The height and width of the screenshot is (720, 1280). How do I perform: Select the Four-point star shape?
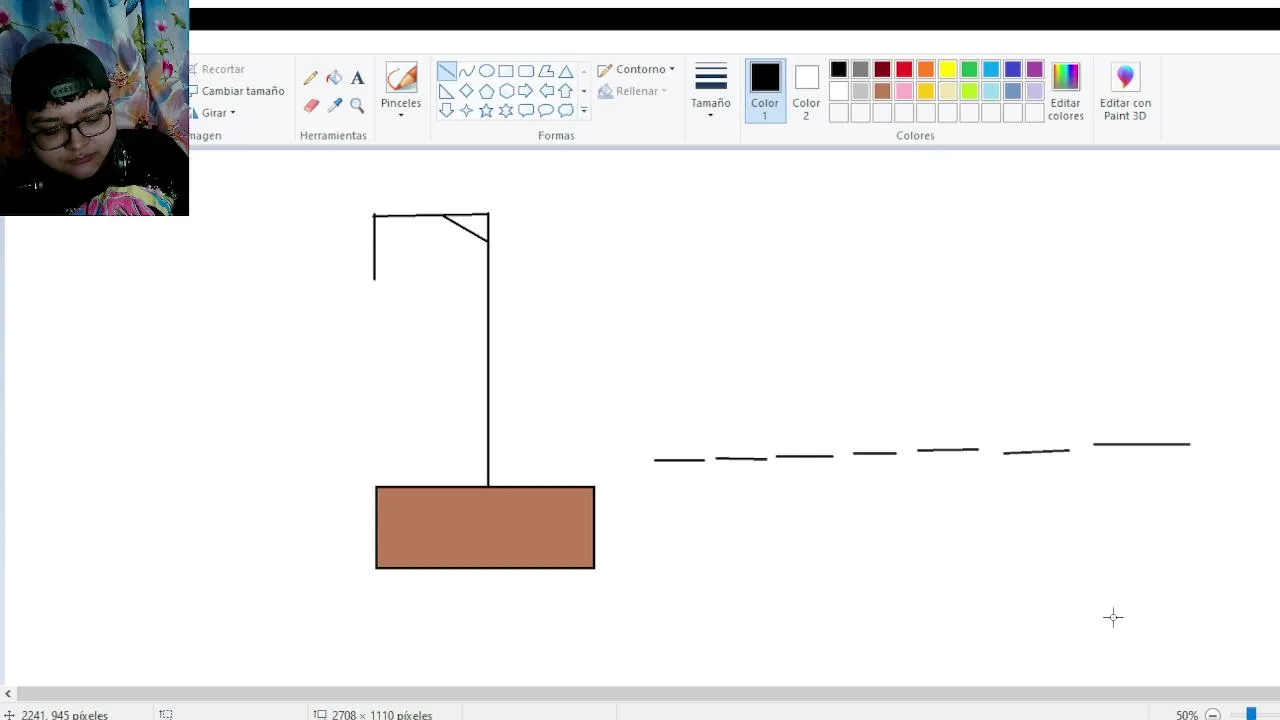pos(466,111)
